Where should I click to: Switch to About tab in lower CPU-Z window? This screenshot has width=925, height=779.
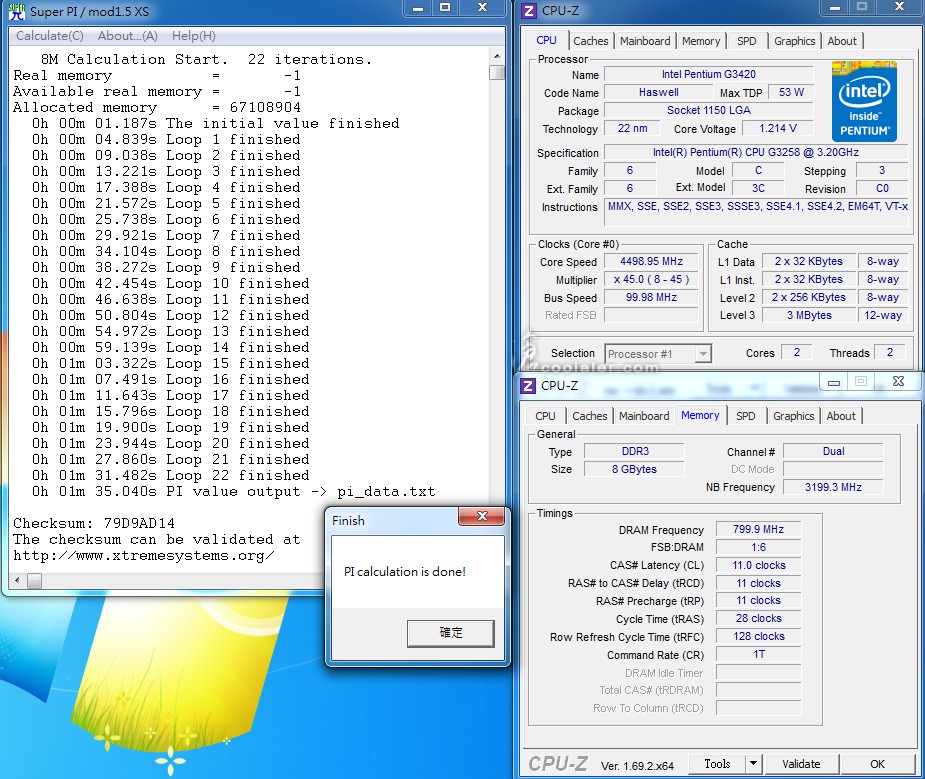coord(841,416)
